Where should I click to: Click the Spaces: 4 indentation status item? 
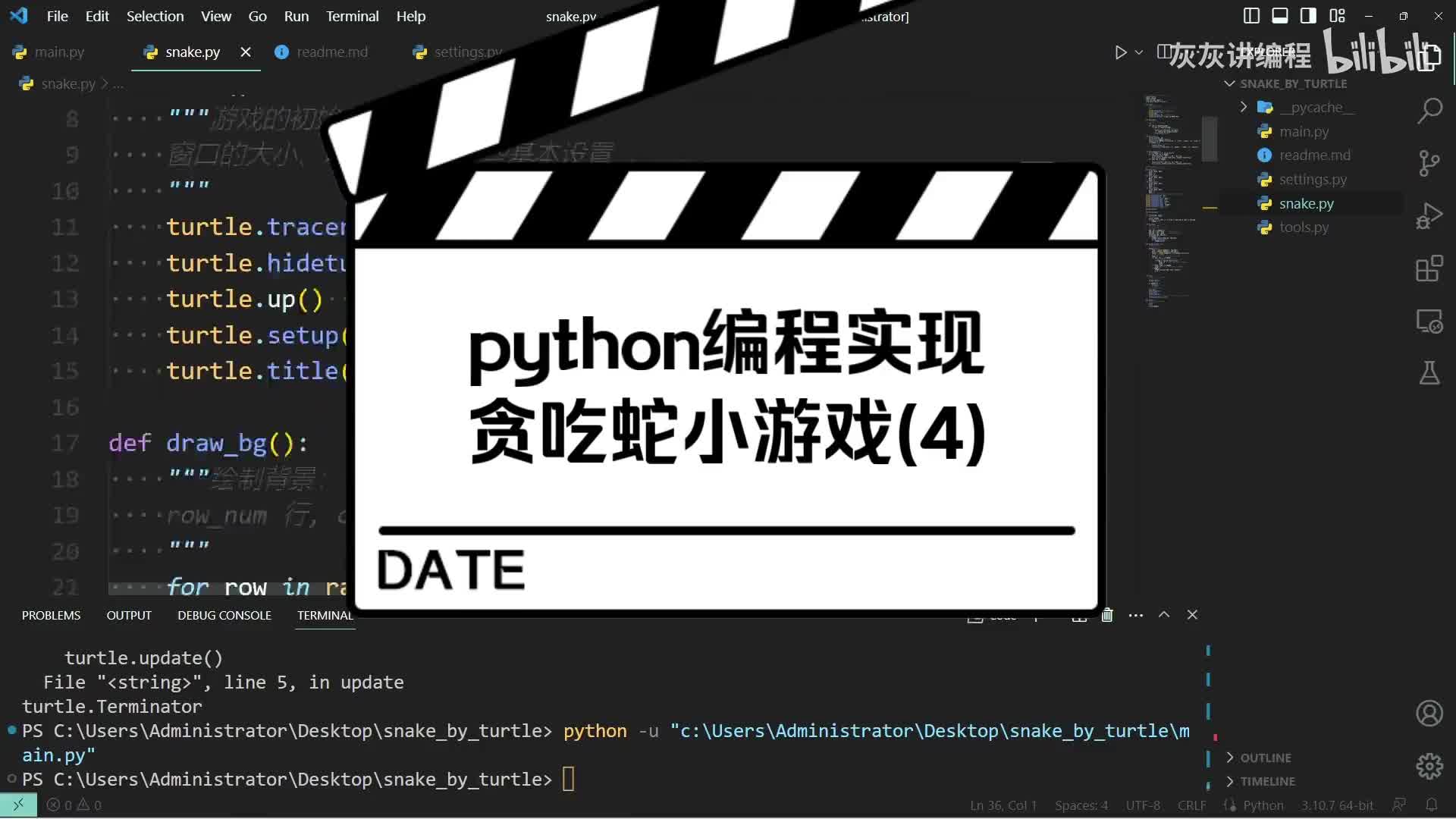pyautogui.click(x=1081, y=805)
